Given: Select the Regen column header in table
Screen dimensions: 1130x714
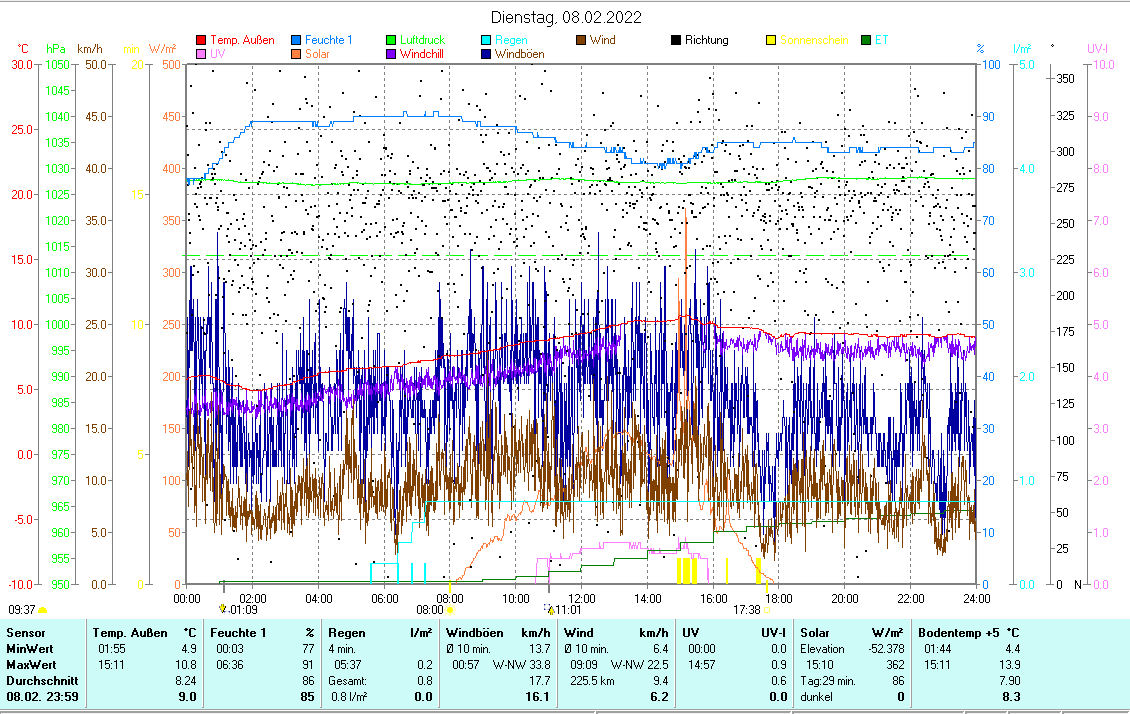Looking at the screenshot, I should 347,633.
